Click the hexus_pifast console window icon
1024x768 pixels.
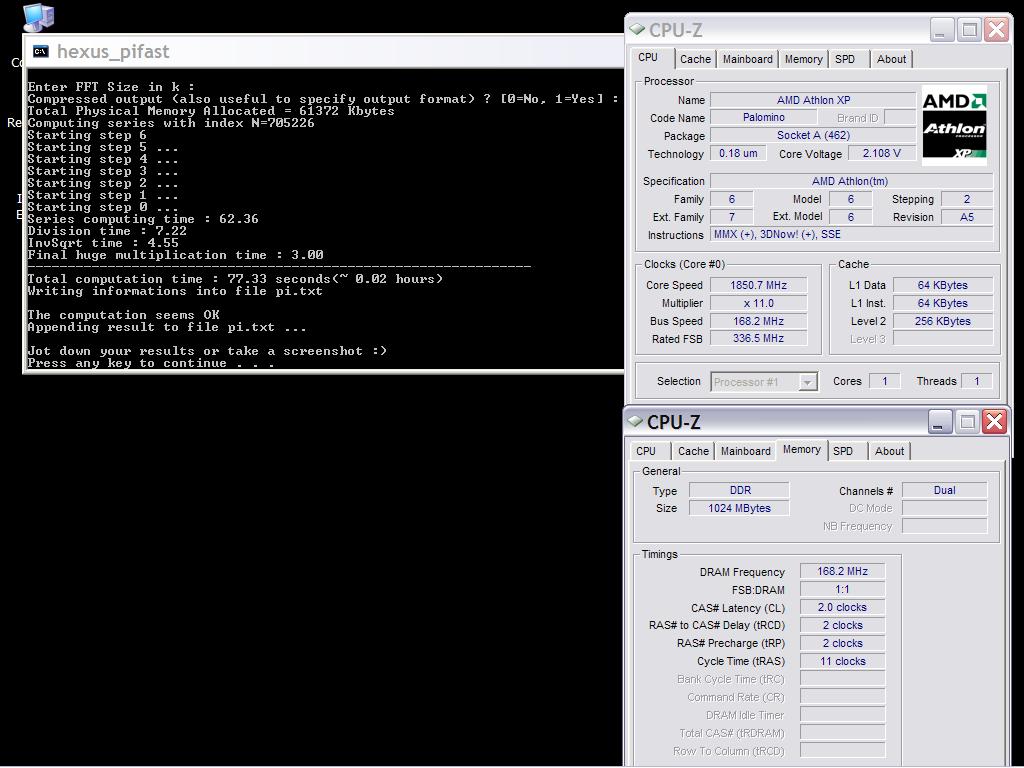[x=40, y=52]
